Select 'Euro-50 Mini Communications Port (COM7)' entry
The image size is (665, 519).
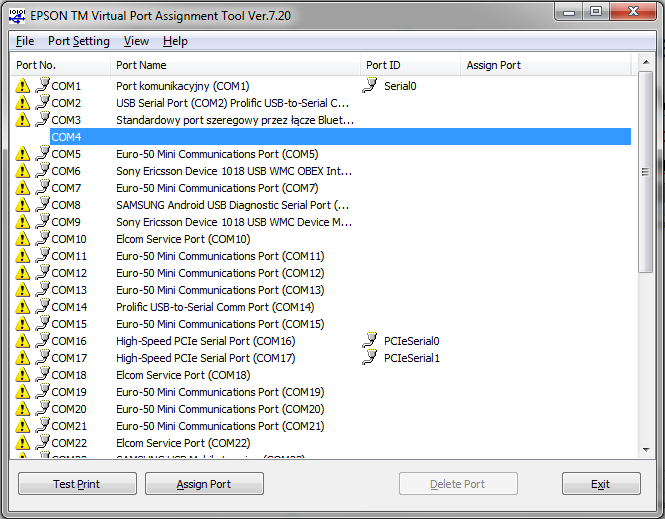(217, 188)
